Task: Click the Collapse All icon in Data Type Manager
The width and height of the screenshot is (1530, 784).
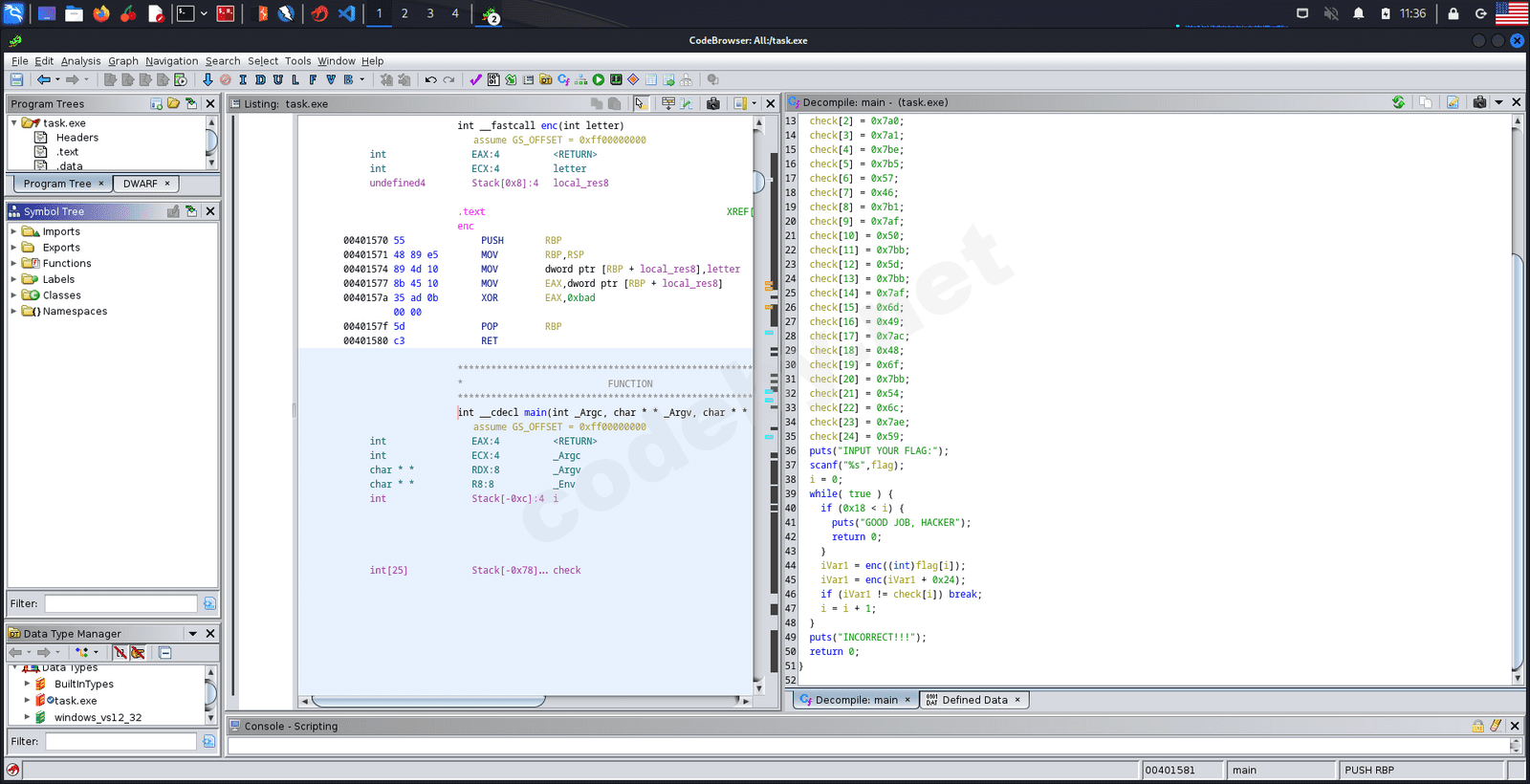Action: pos(165,653)
